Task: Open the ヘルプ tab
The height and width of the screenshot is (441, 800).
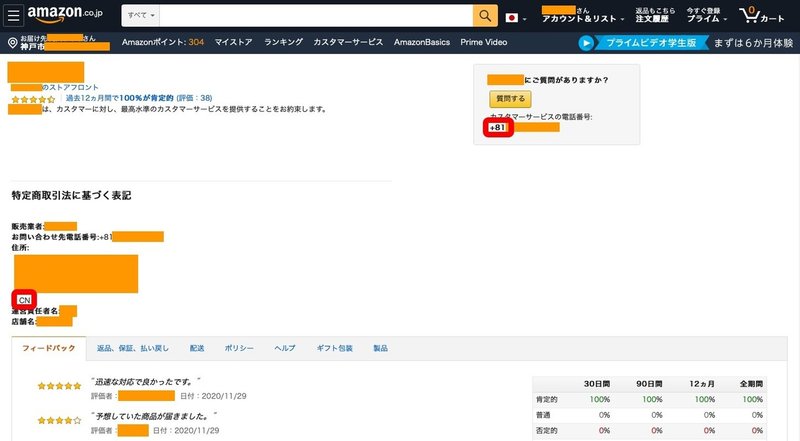Action: (285, 348)
